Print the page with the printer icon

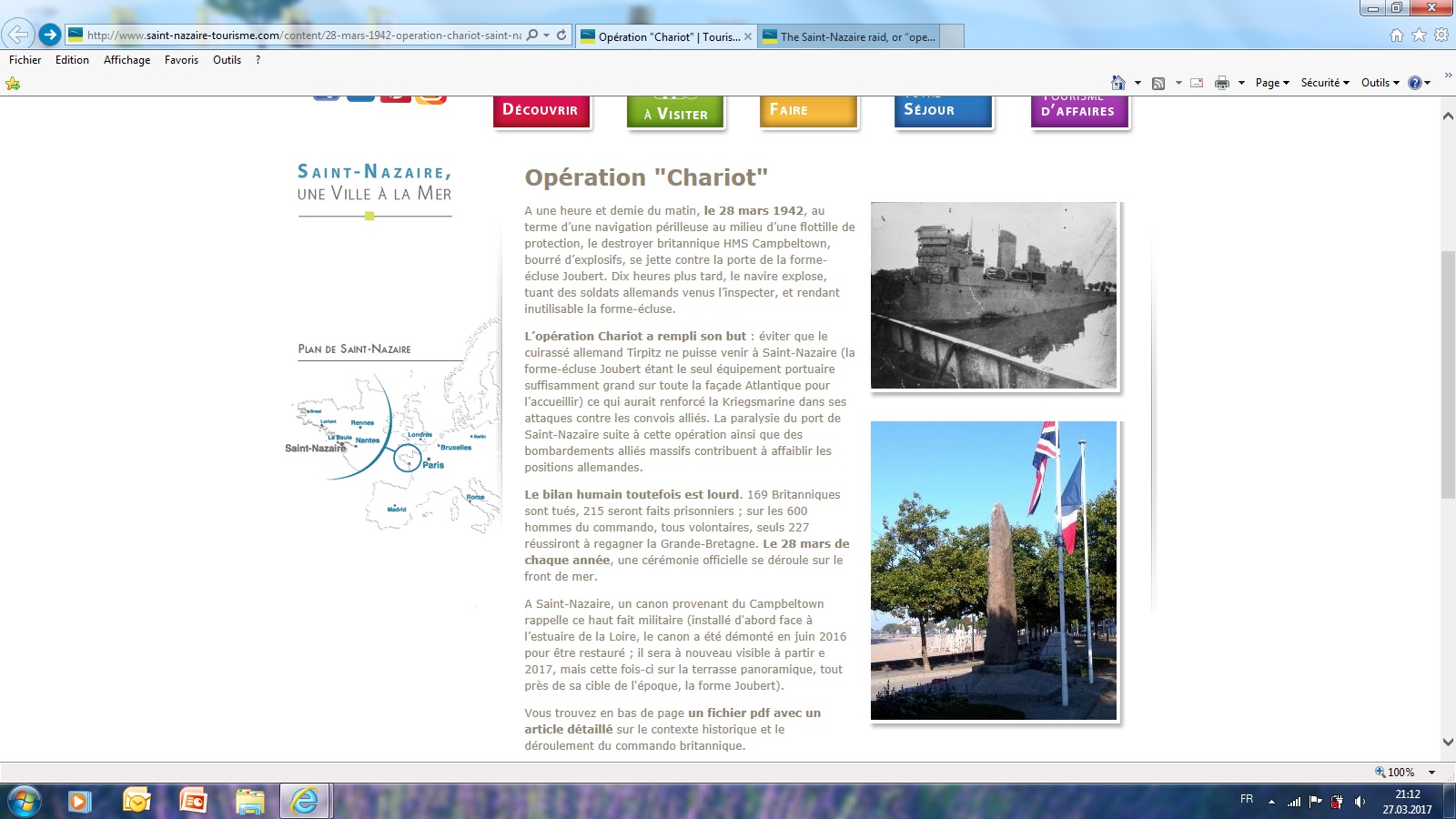click(1222, 83)
